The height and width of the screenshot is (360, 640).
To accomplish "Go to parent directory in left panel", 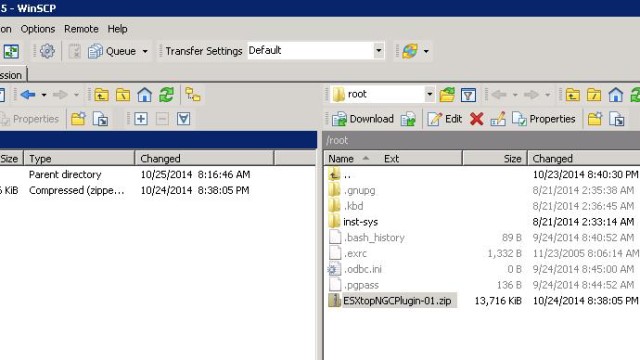I will (x=102, y=95).
